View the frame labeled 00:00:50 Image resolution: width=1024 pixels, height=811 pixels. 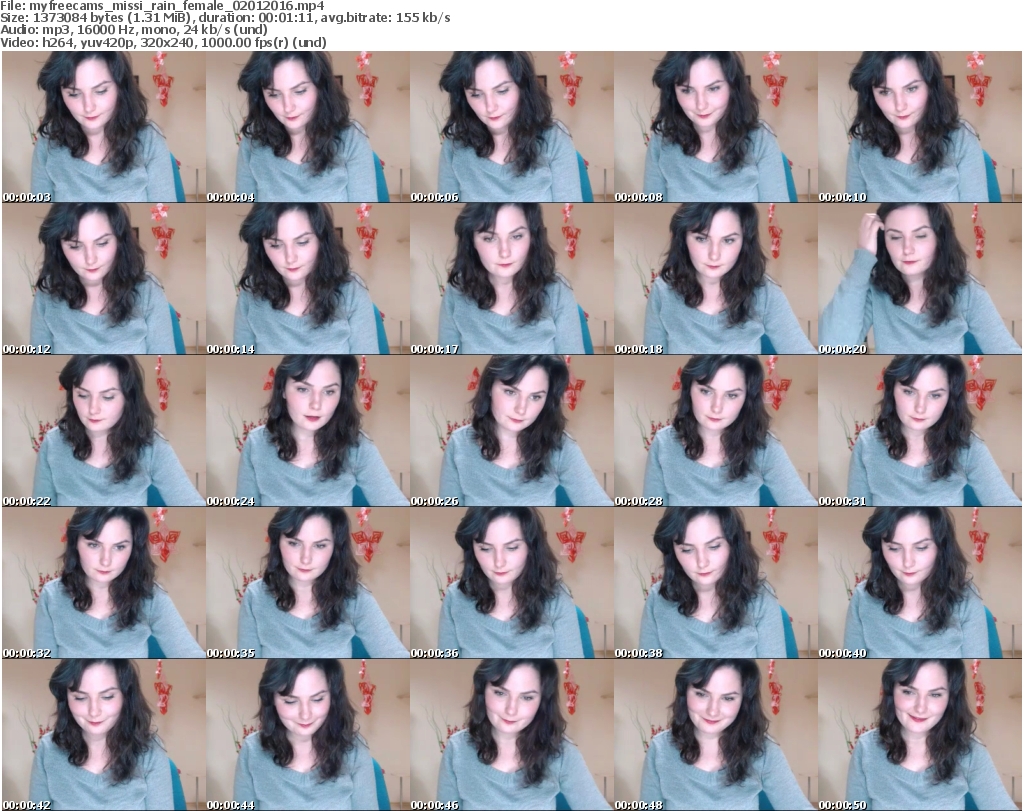(x=919, y=735)
